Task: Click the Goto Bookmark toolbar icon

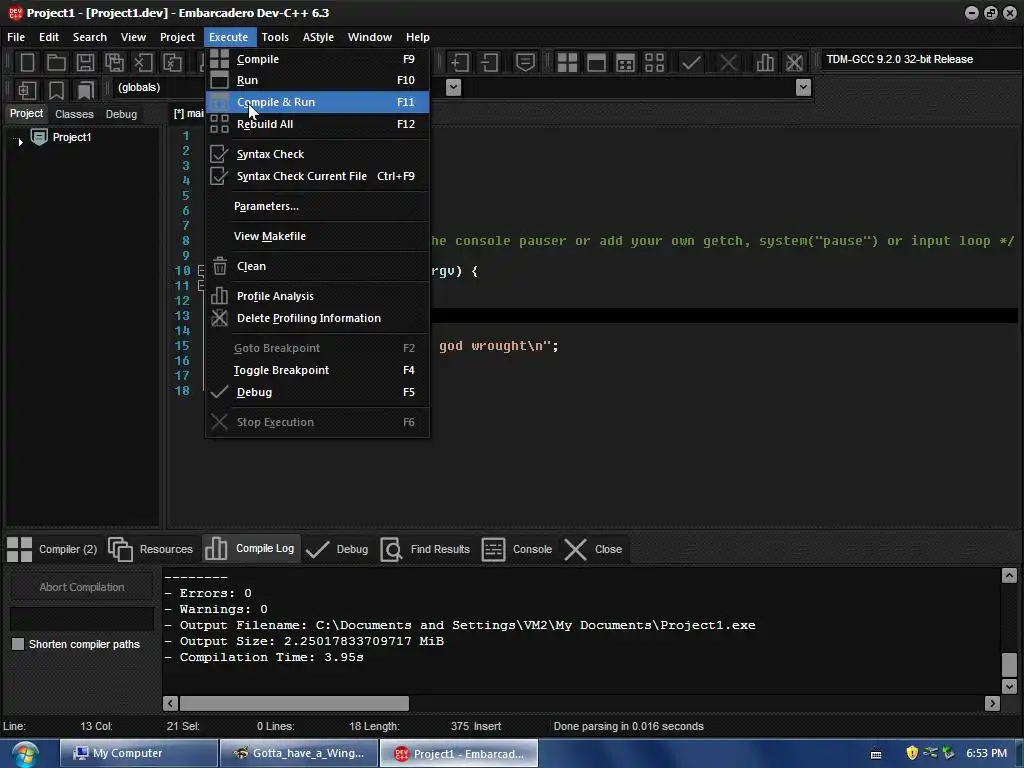Action: (86, 89)
